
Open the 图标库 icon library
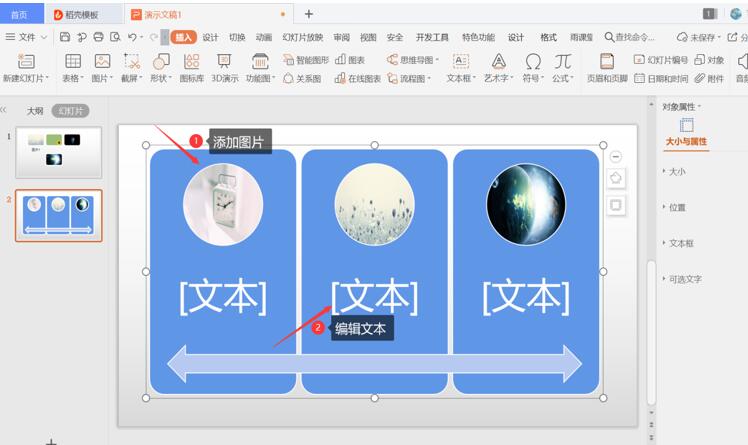[191, 61]
